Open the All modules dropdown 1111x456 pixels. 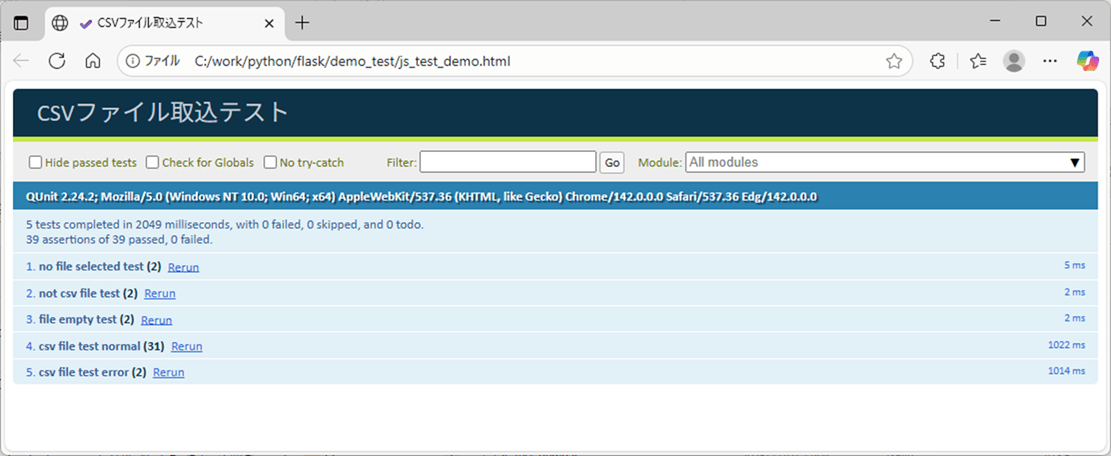[x=885, y=162]
